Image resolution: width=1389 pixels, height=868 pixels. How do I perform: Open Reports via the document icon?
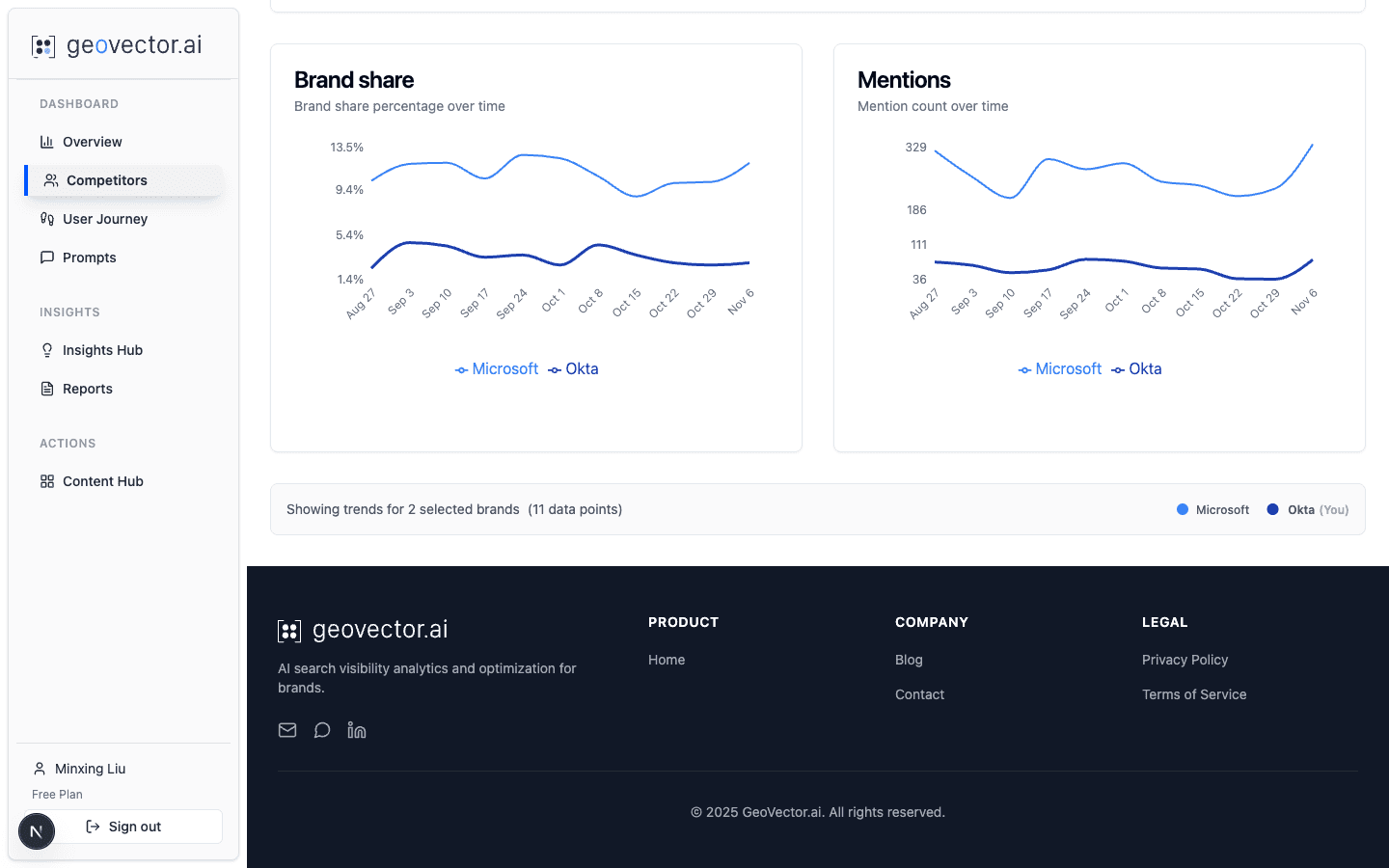click(47, 389)
